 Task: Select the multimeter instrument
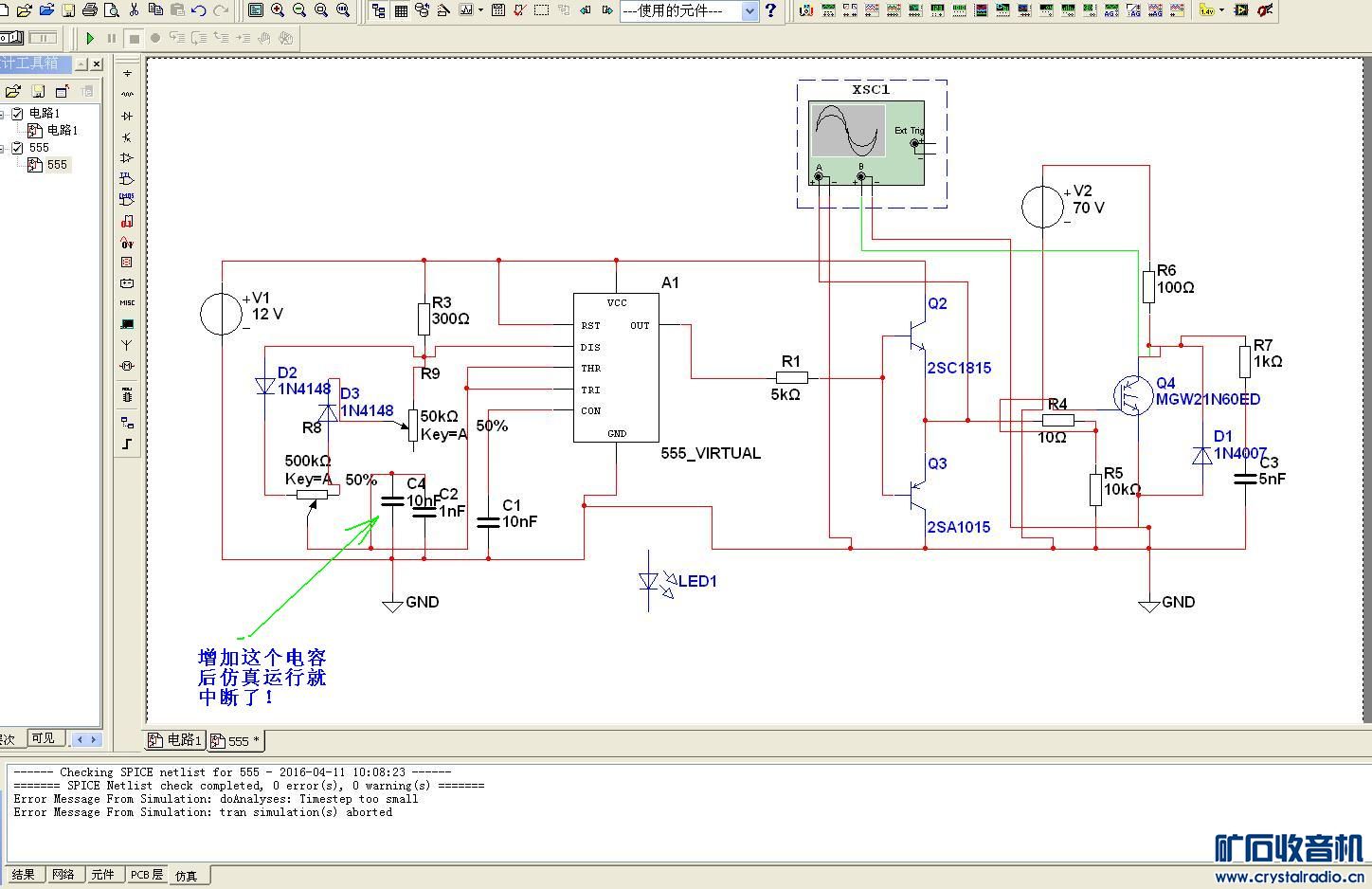(x=806, y=10)
